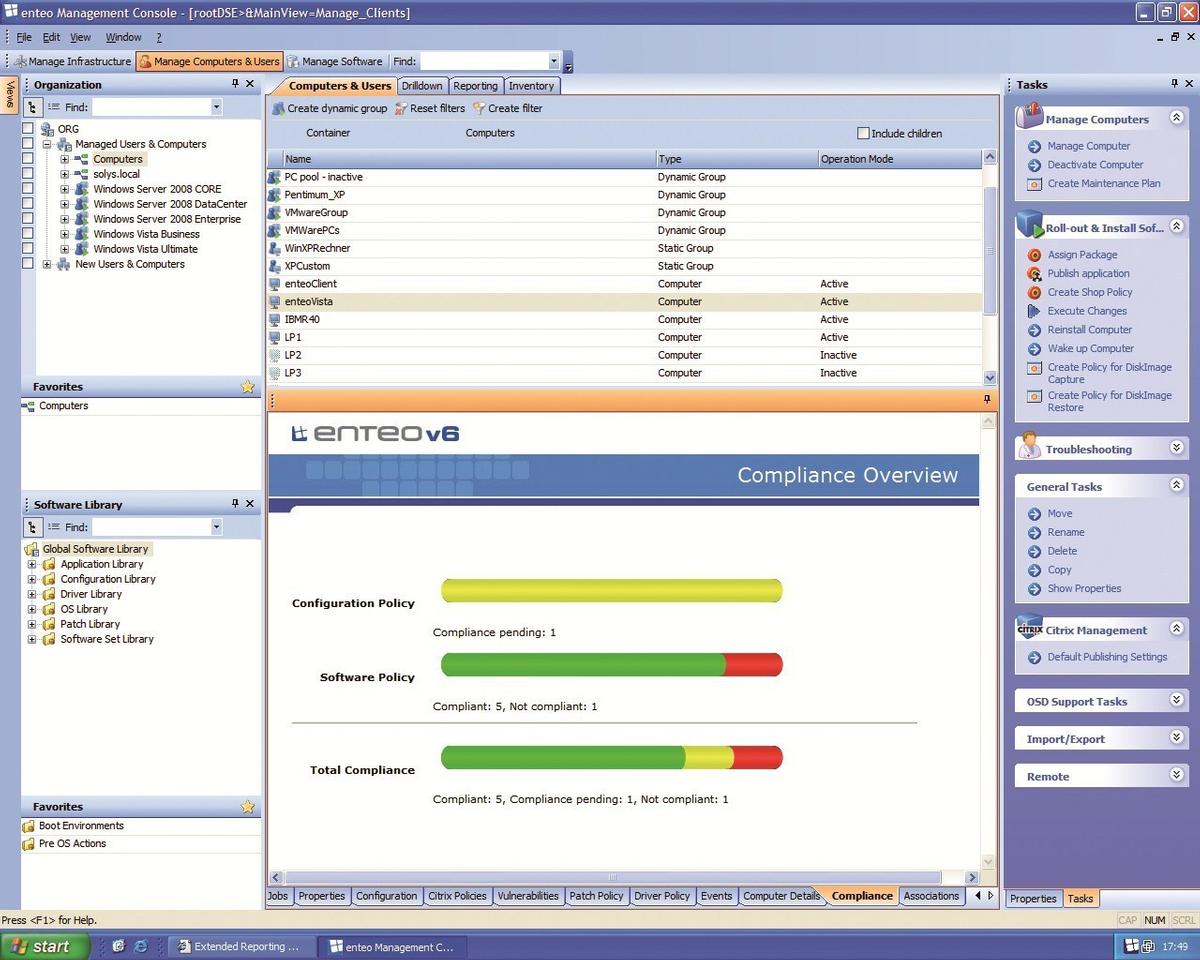Click the Manage Computer arrow icon
The height and width of the screenshot is (960, 1200).
(1035, 147)
